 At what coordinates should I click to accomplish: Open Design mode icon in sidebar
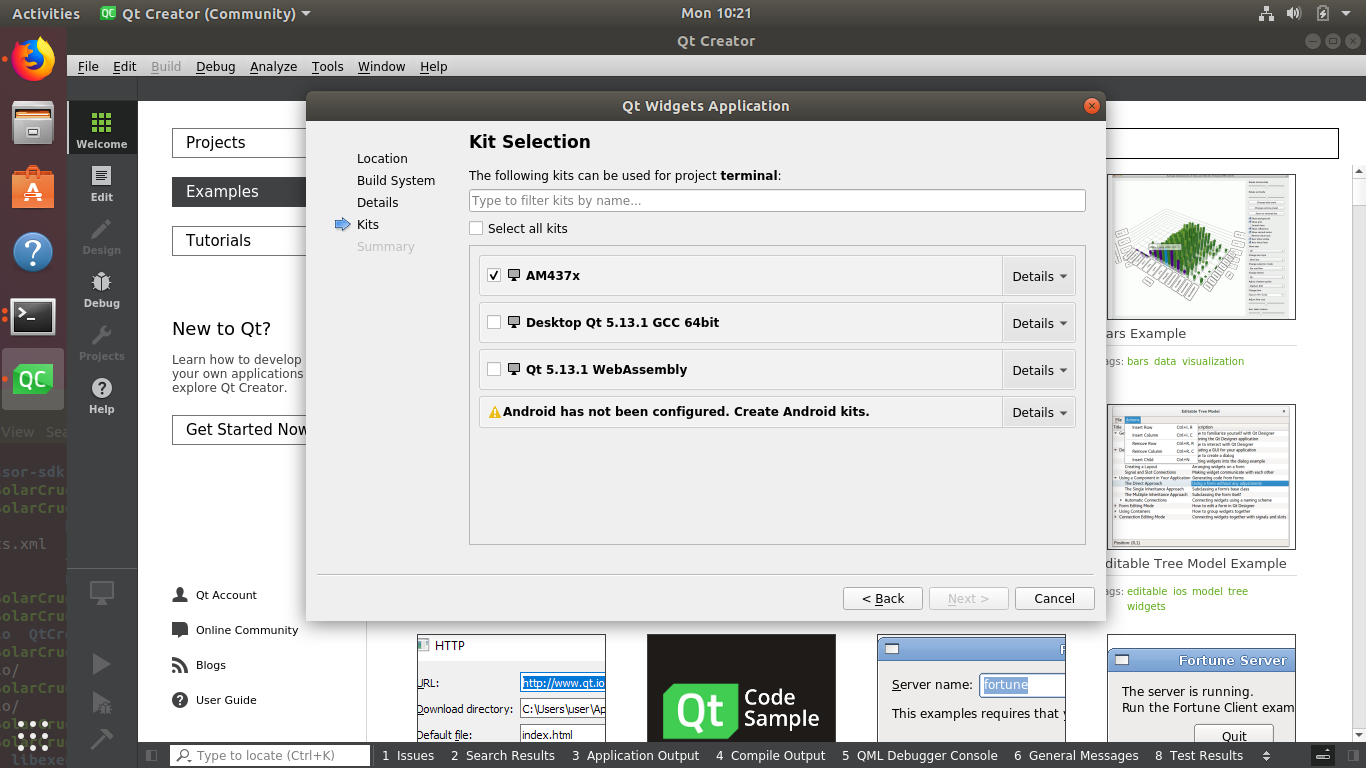click(101, 236)
